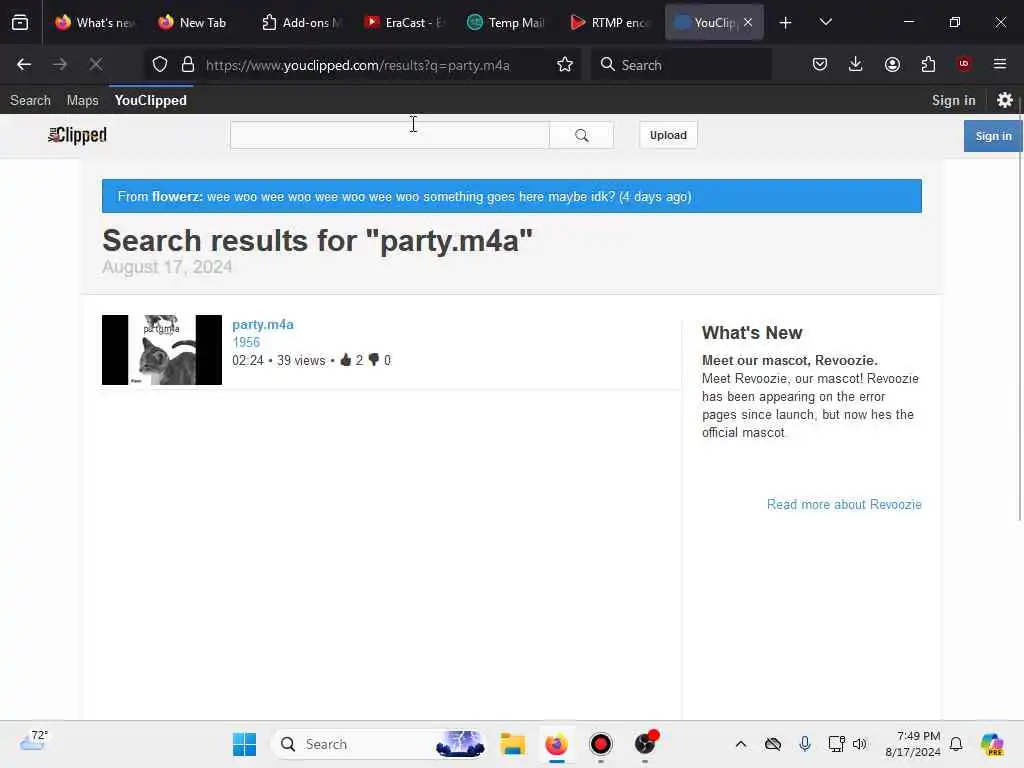Switch to the Add-ons Manager tab

pos(302,22)
